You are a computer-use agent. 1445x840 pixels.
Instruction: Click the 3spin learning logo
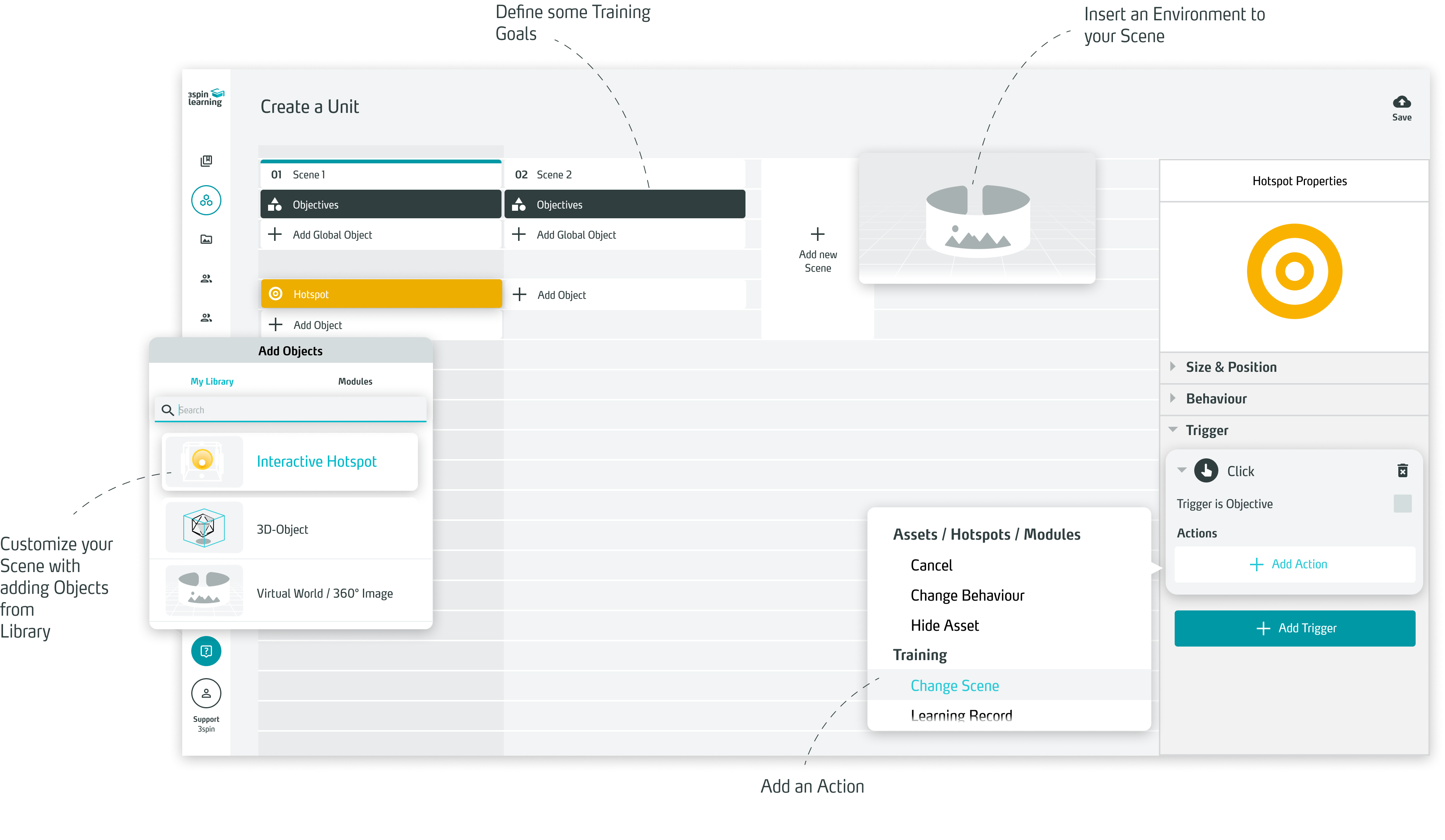point(206,98)
